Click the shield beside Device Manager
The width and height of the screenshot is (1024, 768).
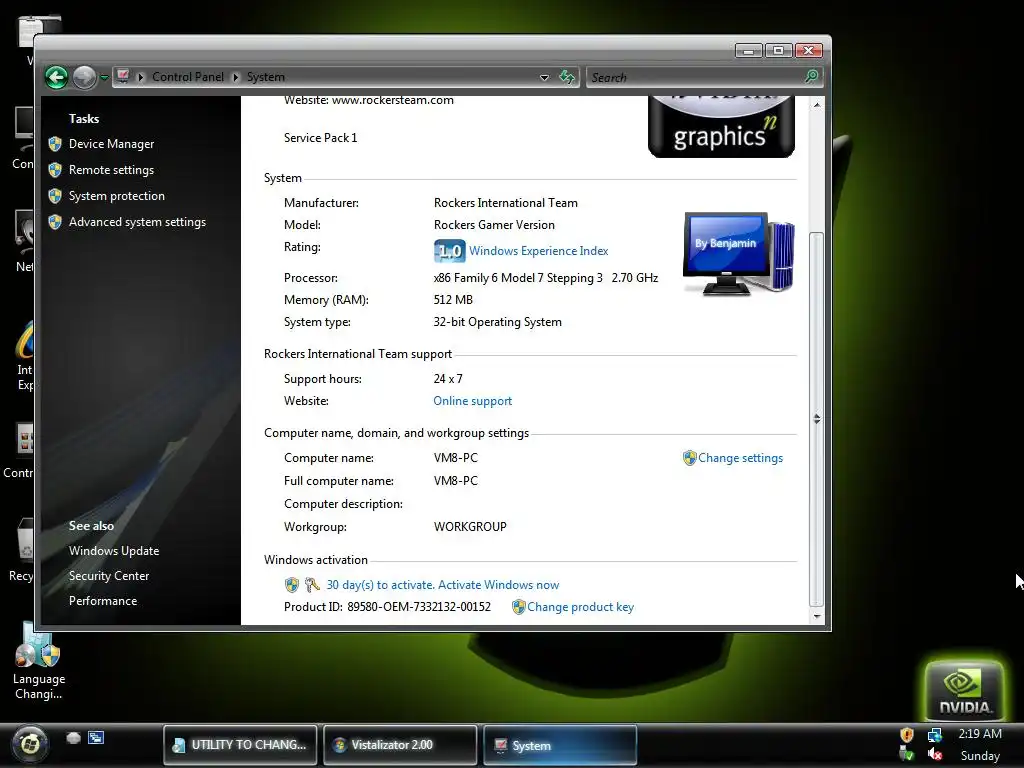55,144
